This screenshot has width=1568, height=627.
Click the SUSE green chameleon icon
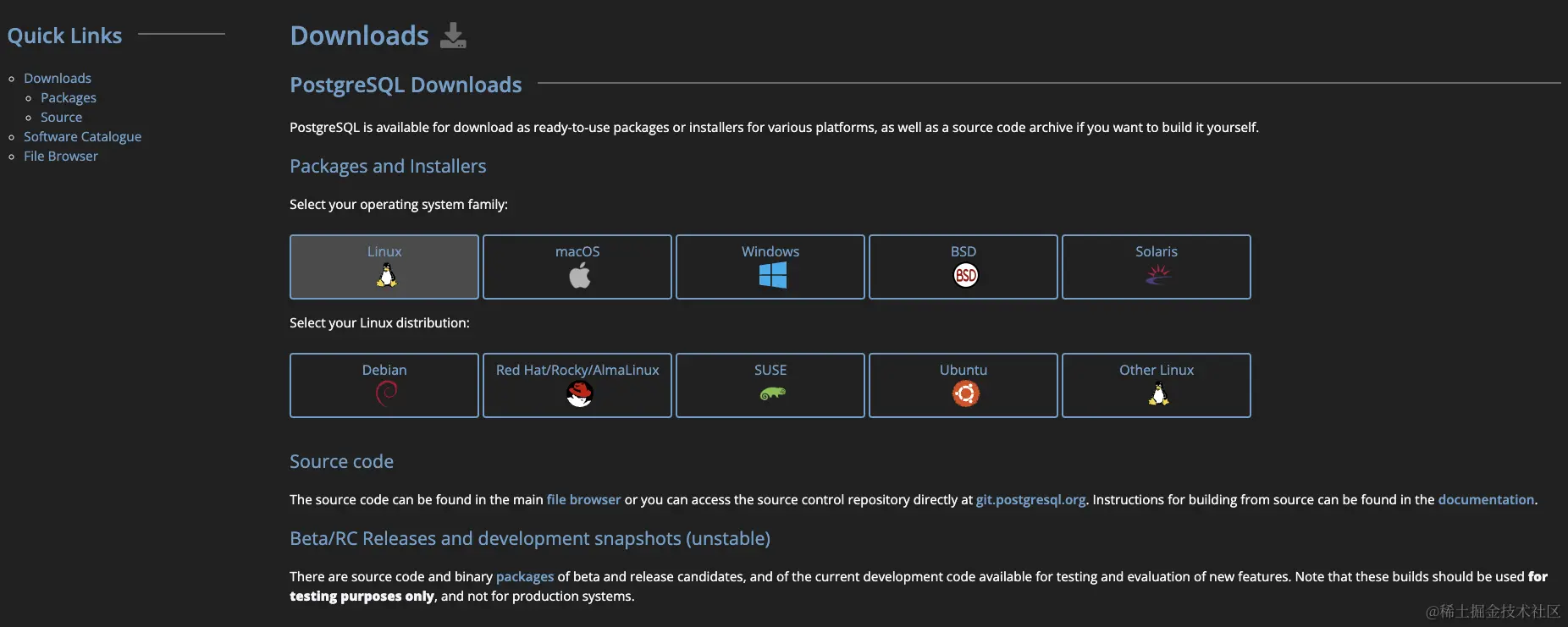coord(772,393)
